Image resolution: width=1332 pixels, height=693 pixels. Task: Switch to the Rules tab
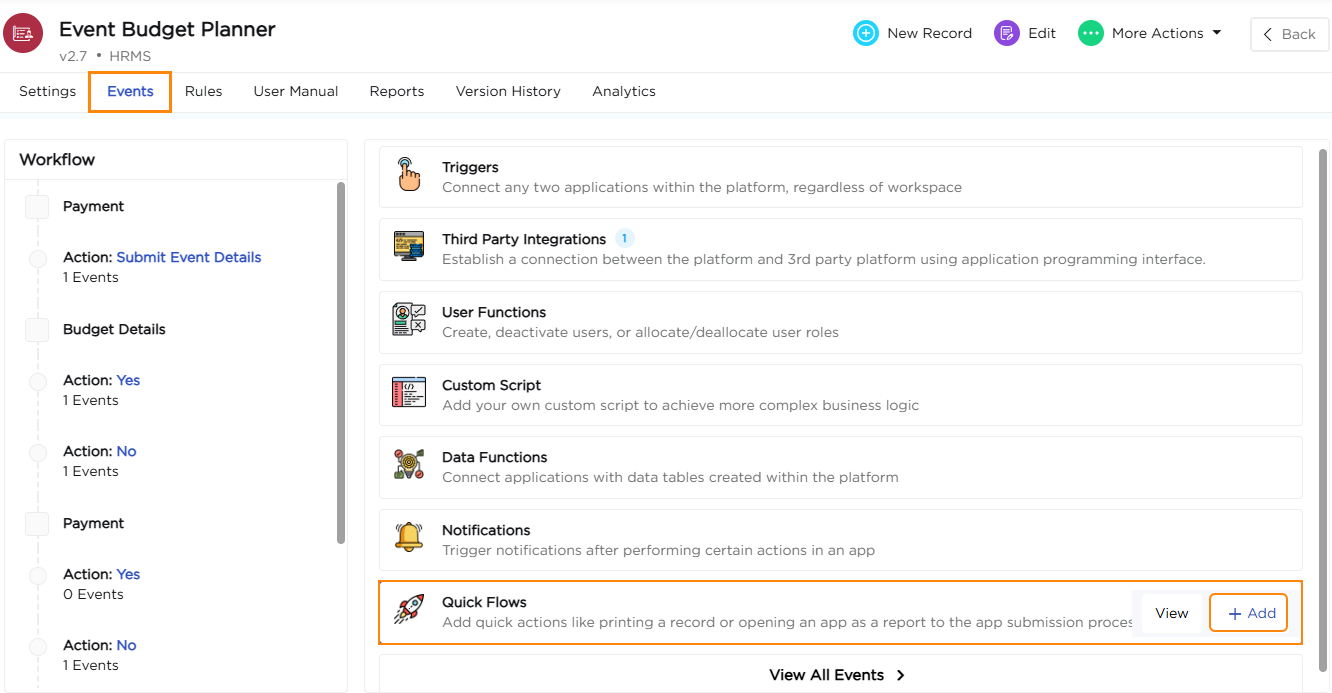pos(203,91)
